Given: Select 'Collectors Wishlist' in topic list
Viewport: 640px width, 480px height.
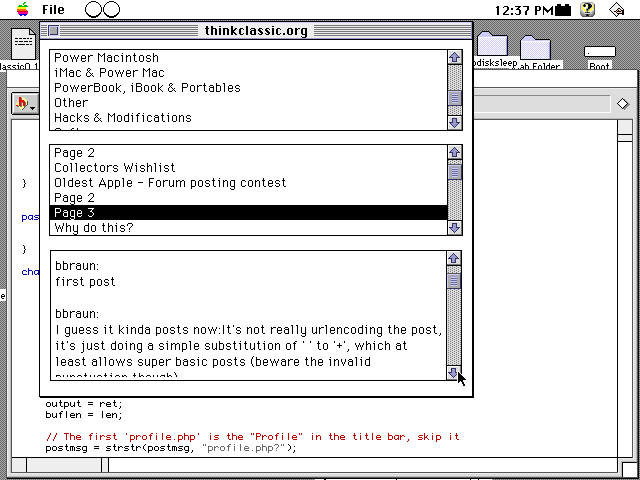Looking at the screenshot, I should click(x=114, y=168).
